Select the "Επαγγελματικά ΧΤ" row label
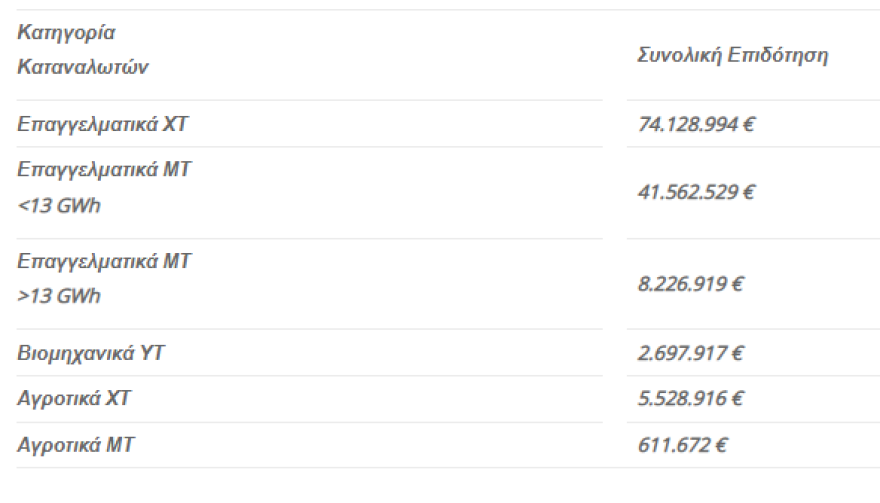The width and height of the screenshot is (880, 503). point(103,124)
